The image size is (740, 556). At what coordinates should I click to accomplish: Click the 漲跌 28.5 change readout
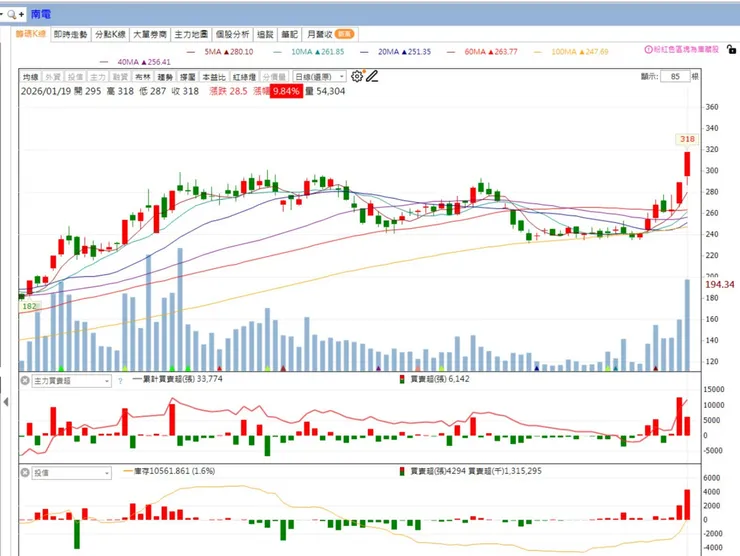pos(228,91)
